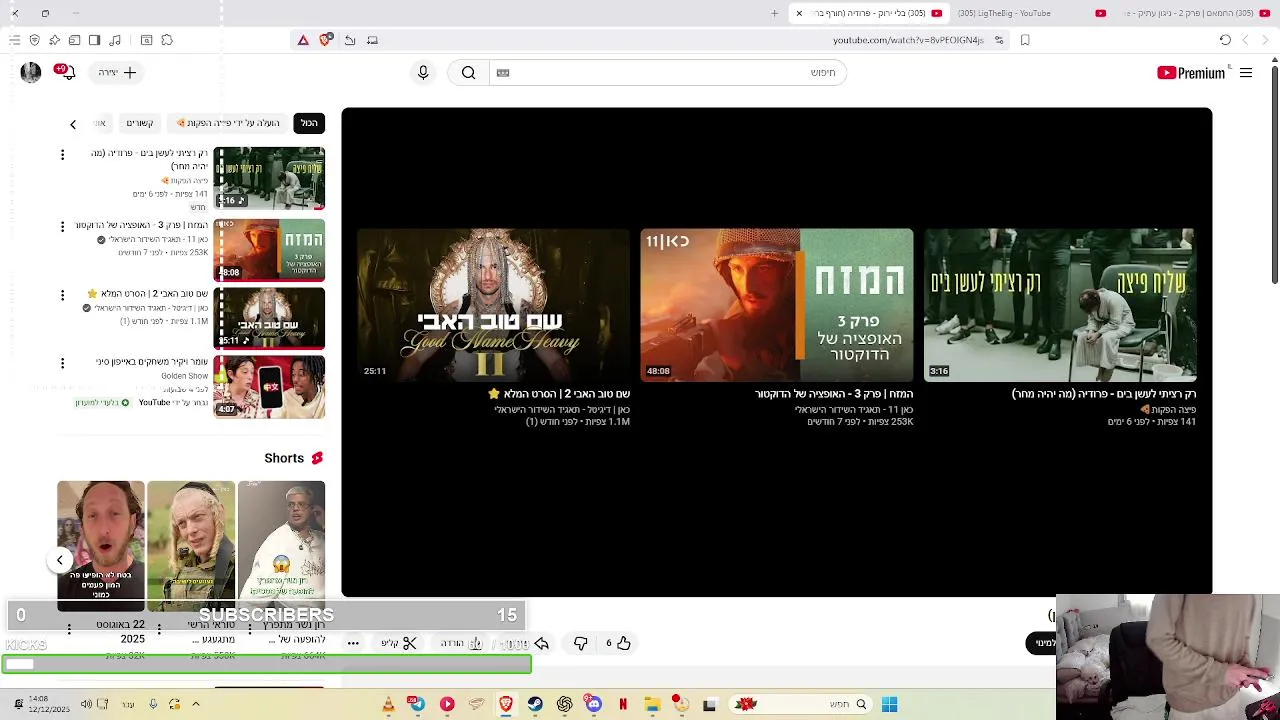Image resolution: width=1280 pixels, height=720 pixels.
Task: Open the media control music note icon
Action: [115, 40]
